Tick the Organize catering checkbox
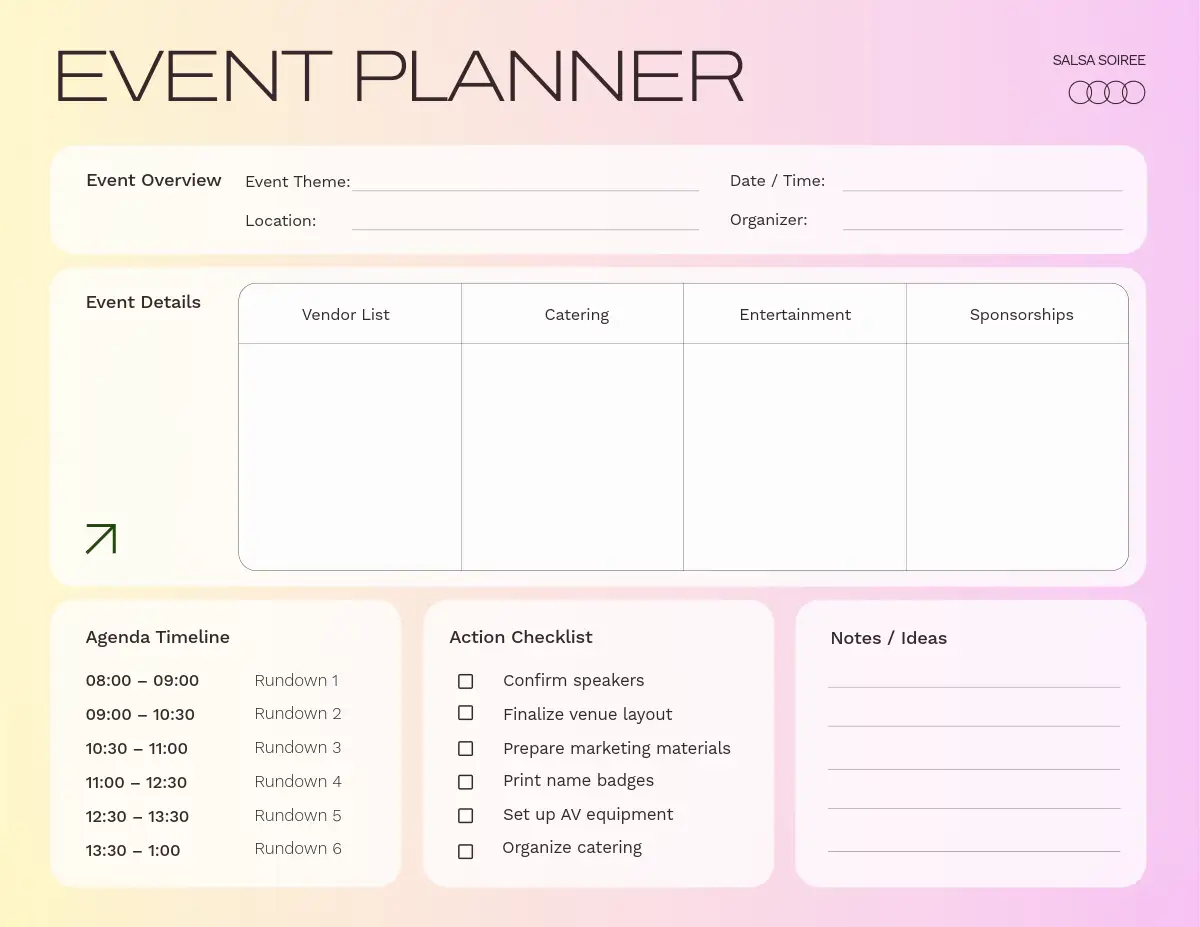Image resolution: width=1200 pixels, height=927 pixels. [465, 851]
